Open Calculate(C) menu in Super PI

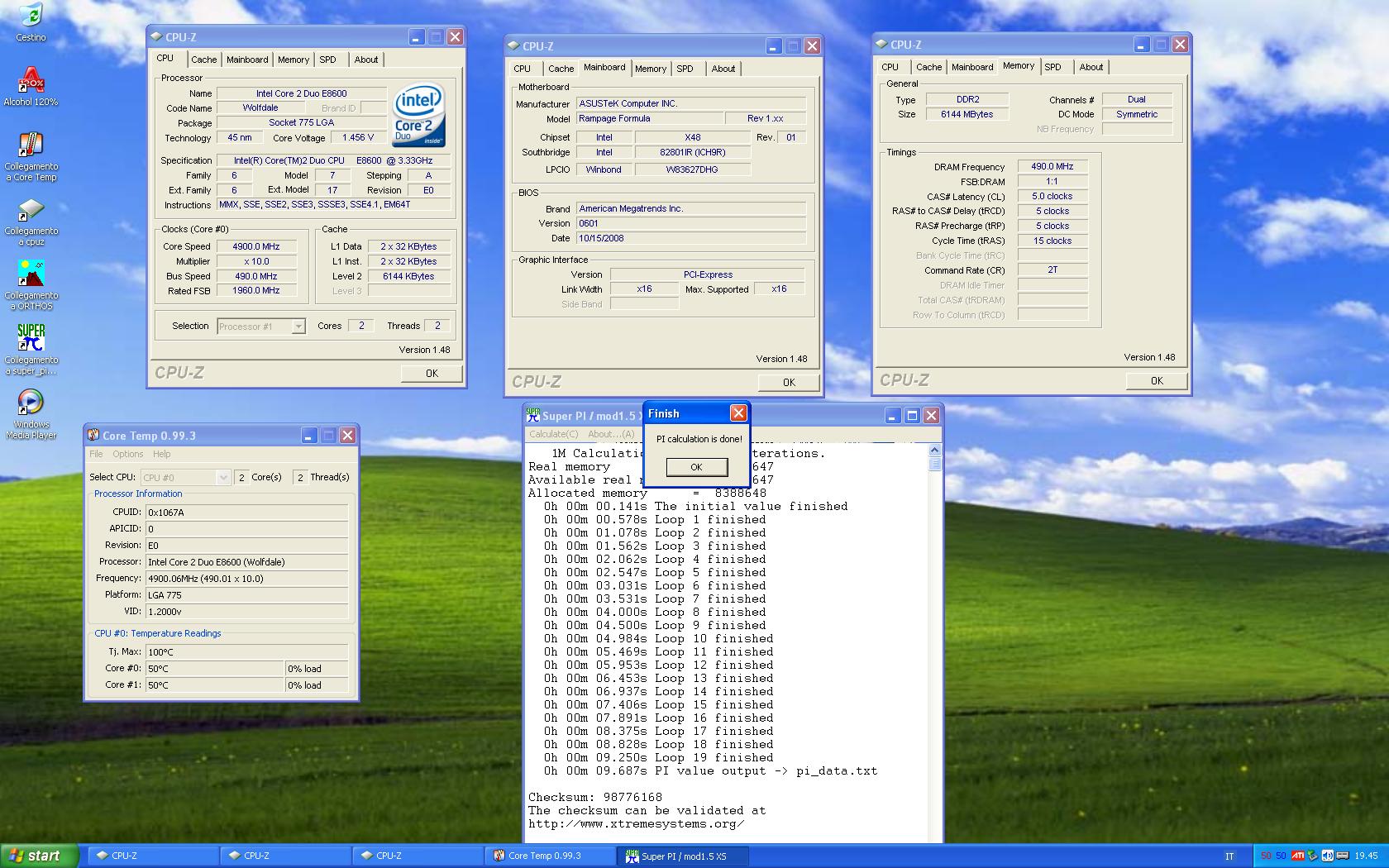pyautogui.click(x=554, y=434)
